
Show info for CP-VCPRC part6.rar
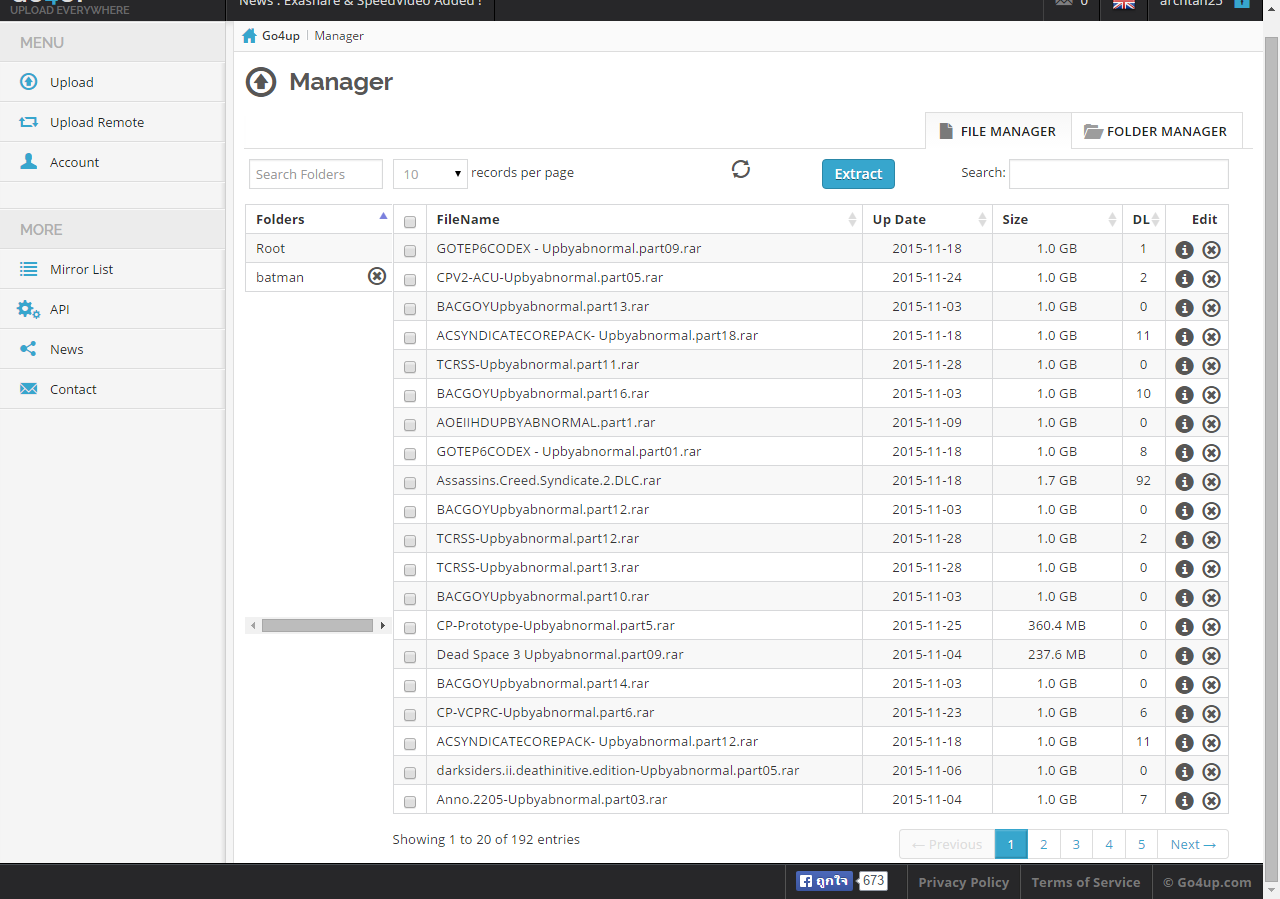point(1184,714)
